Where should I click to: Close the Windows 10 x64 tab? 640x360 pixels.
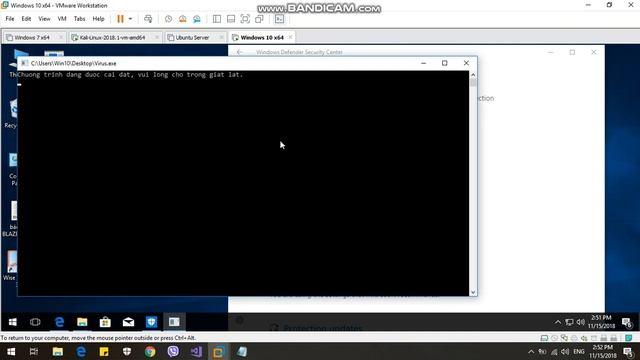click(290, 37)
